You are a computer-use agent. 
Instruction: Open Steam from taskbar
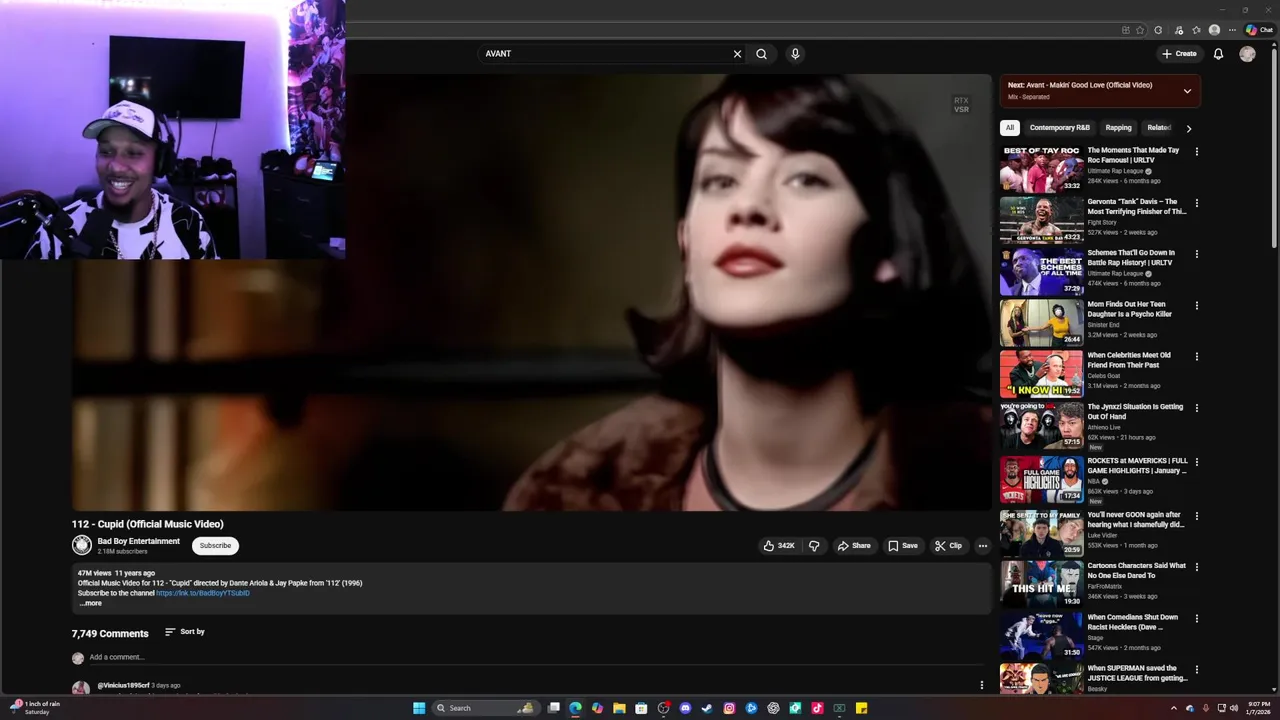[707, 708]
